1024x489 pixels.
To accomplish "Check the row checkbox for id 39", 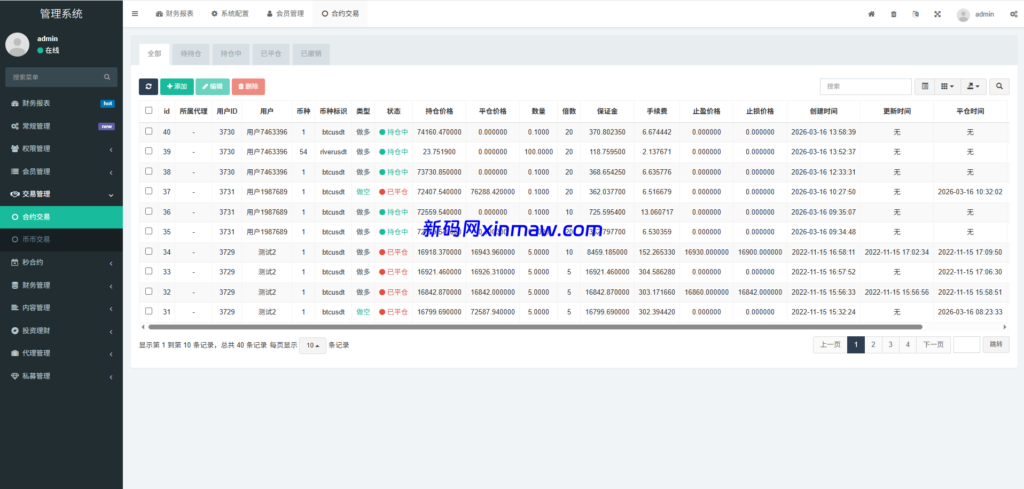I will [x=149, y=151].
